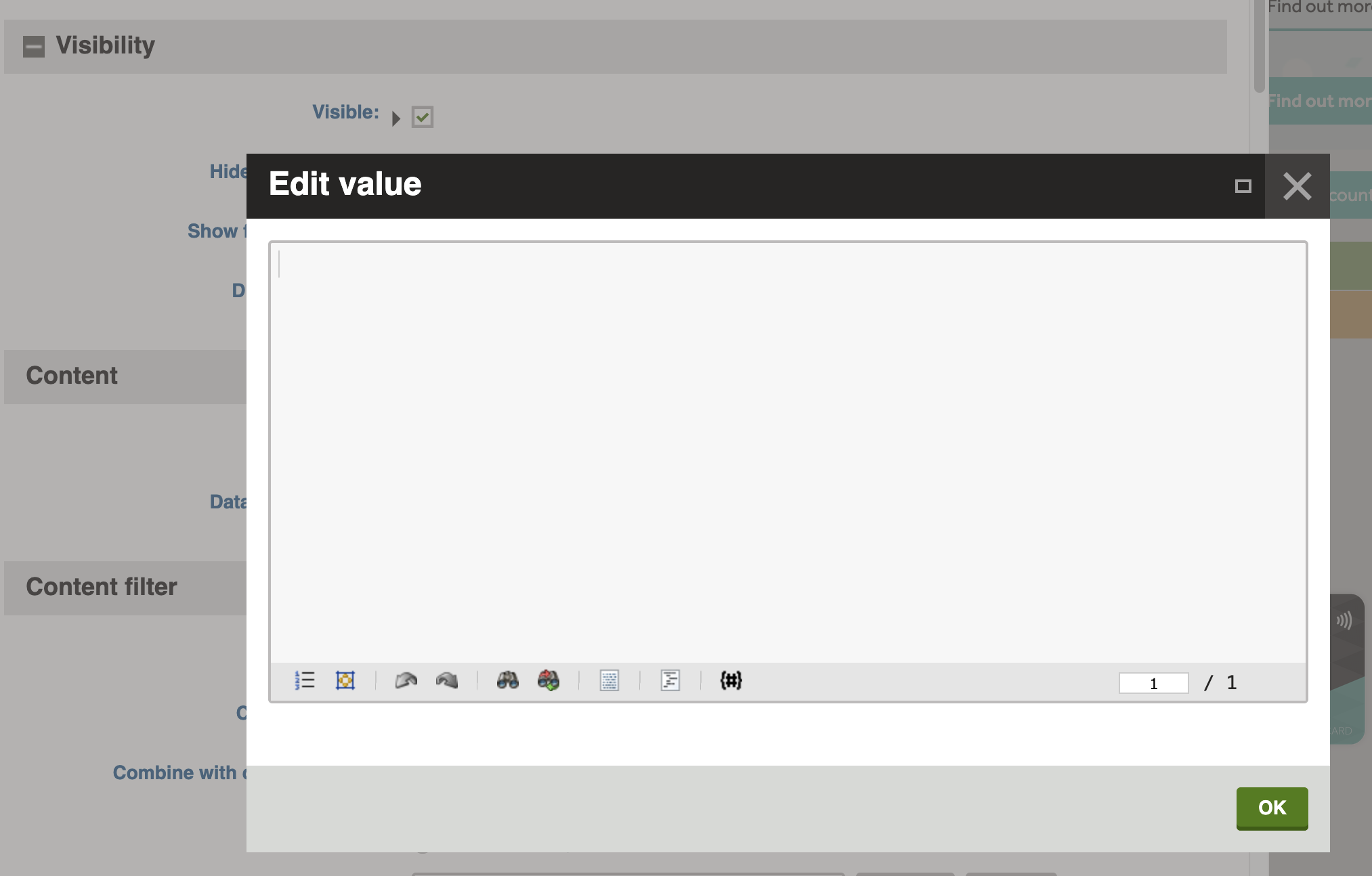This screenshot has width=1372, height=876.
Task: Click the Combine with label
Action: [179, 772]
